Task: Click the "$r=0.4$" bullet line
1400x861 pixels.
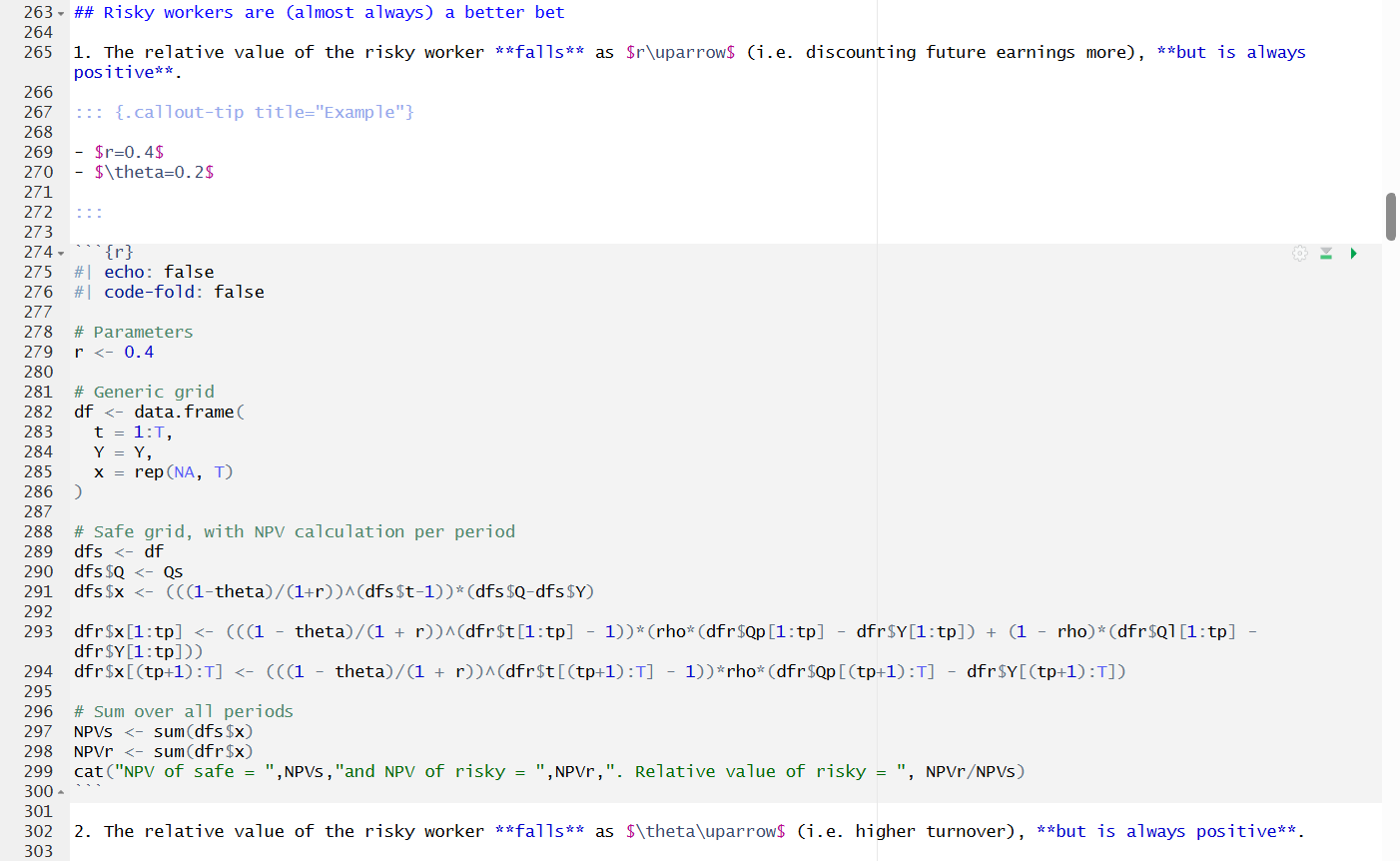Action: pyautogui.click(x=119, y=152)
